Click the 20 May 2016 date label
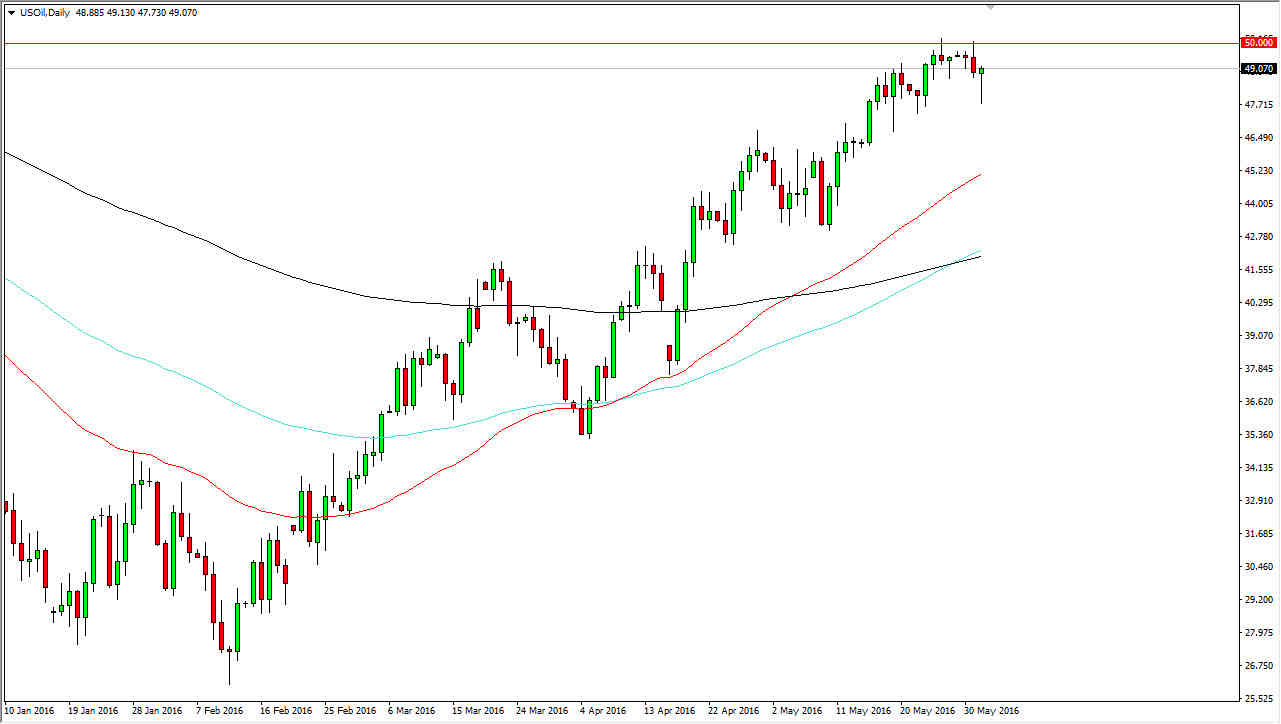The height and width of the screenshot is (724, 1281). click(925, 711)
